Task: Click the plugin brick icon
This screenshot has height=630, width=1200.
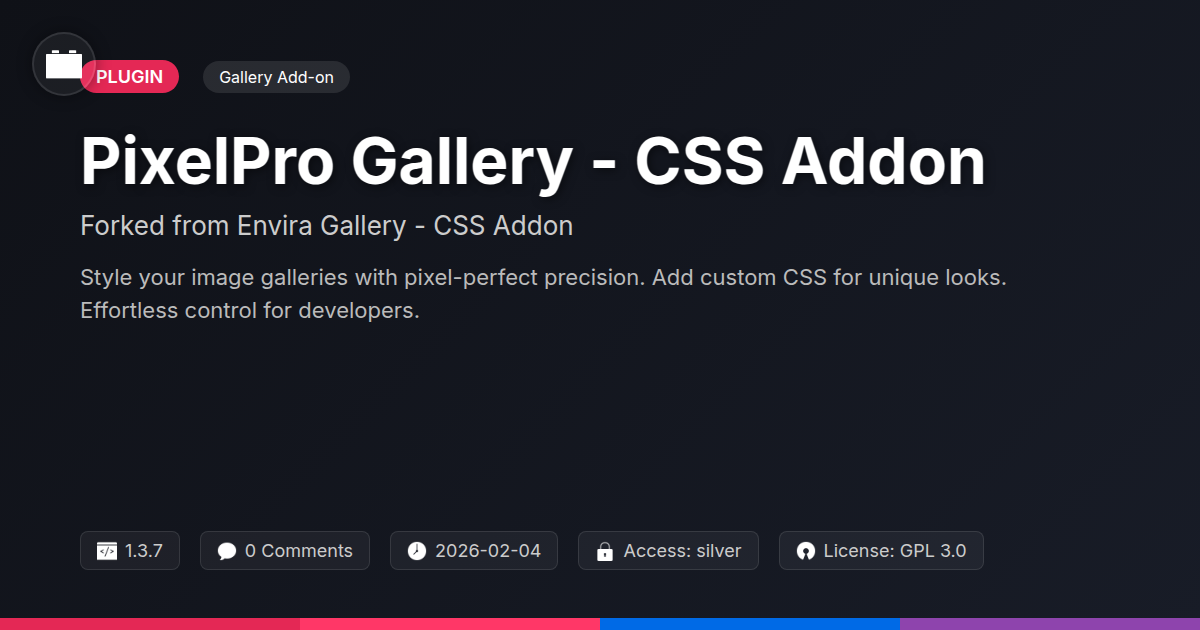Action: pyautogui.click(x=64, y=64)
